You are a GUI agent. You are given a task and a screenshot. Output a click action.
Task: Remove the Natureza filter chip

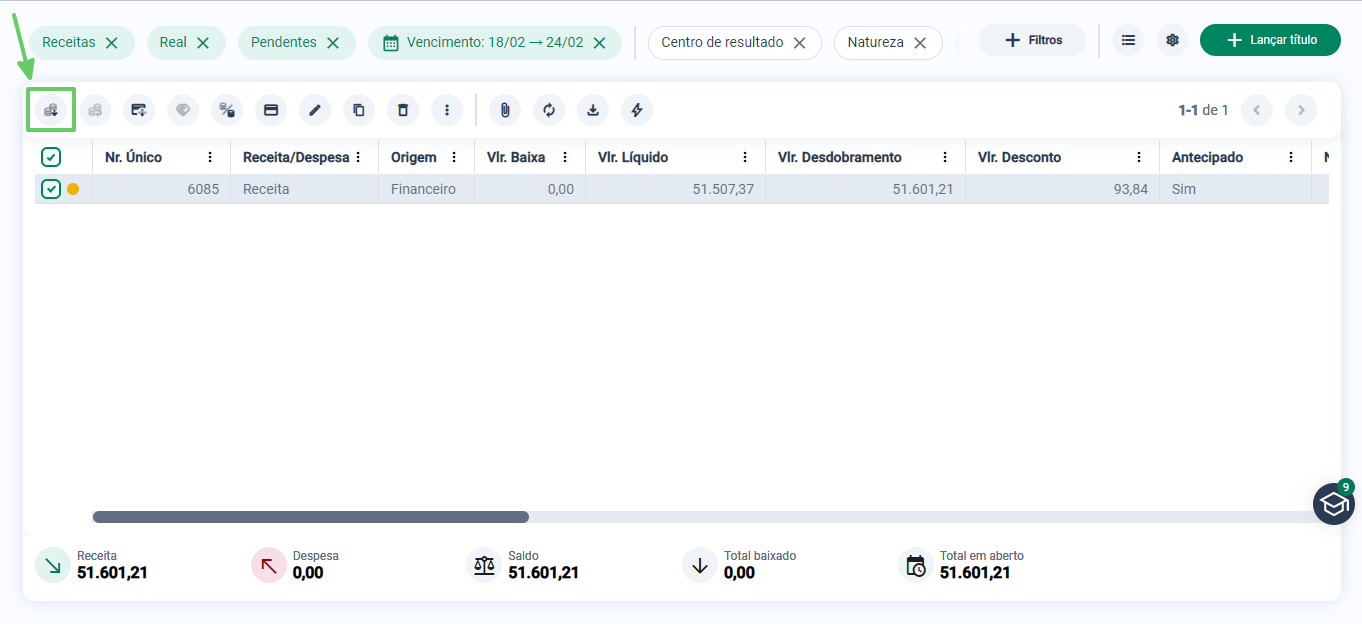pyautogui.click(x=920, y=43)
